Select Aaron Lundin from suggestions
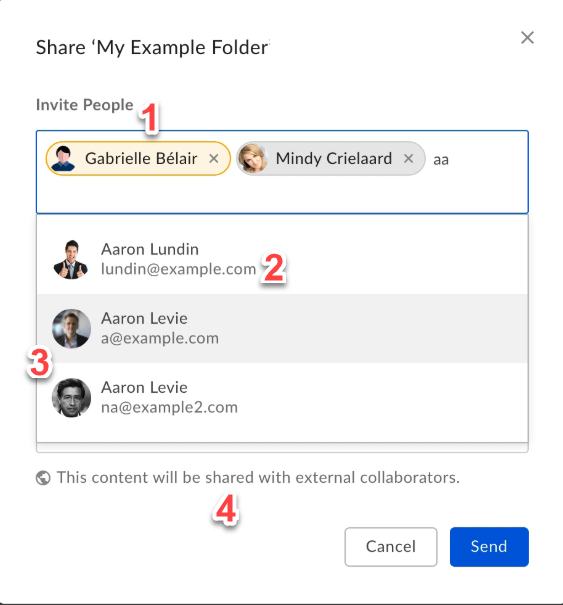The width and height of the screenshot is (563, 605). click(x=282, y=259)
